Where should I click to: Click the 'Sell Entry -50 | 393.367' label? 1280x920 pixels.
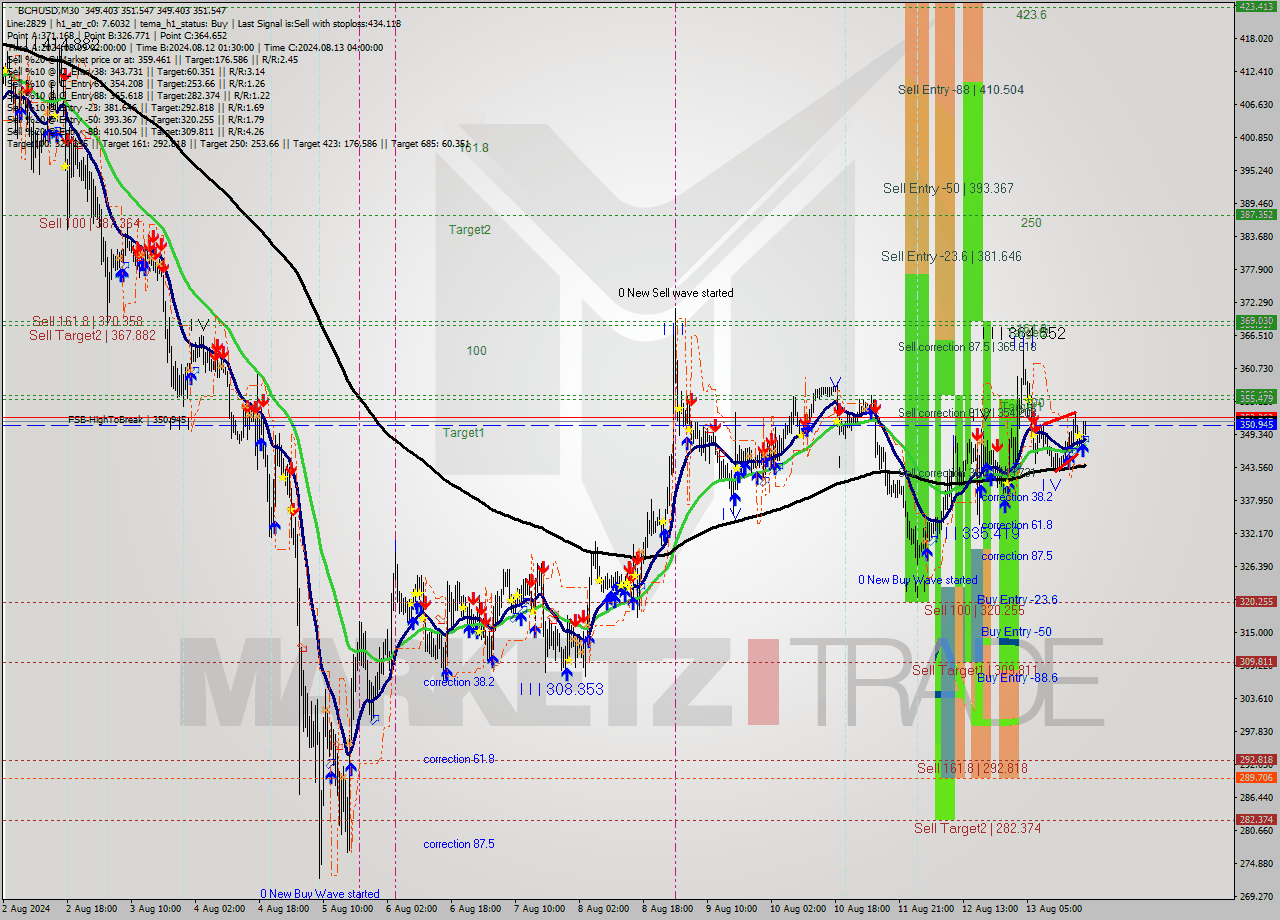coord(948,188)
